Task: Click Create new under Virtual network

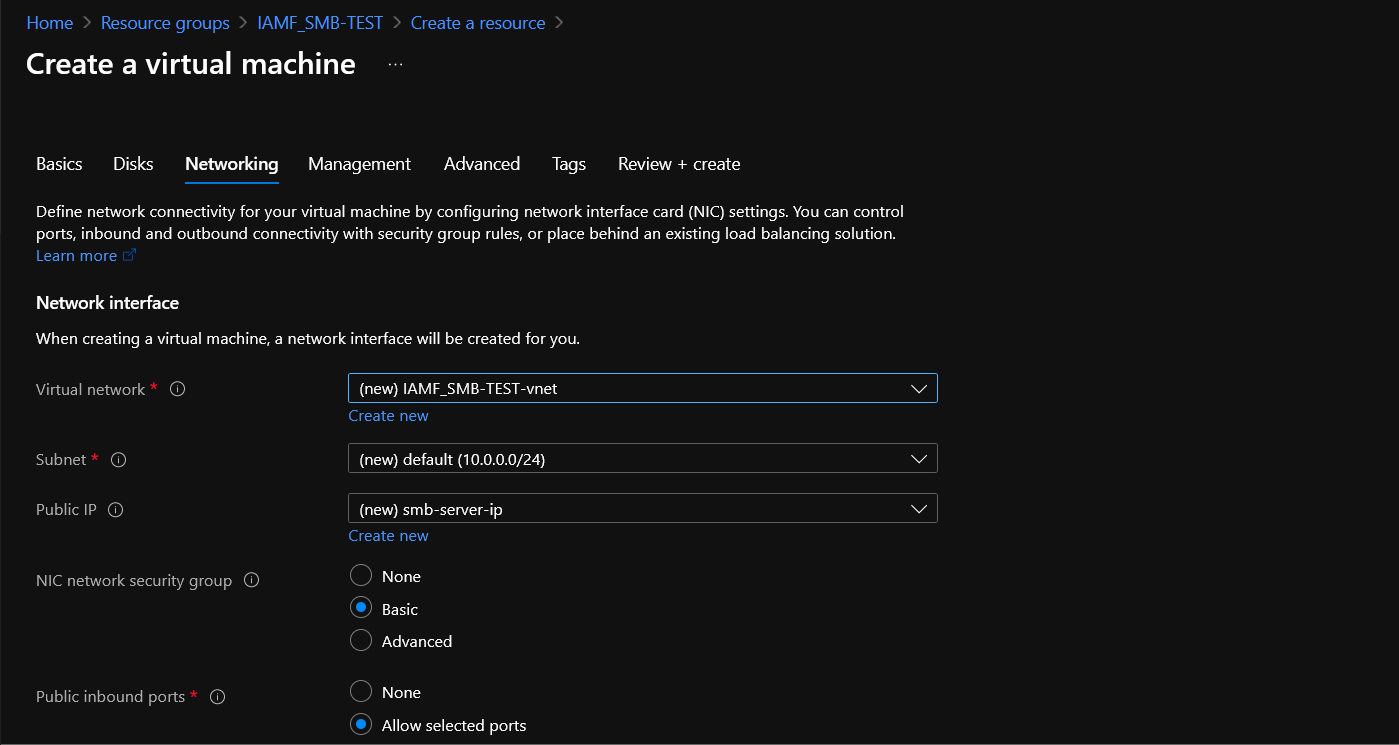Action: click(x=388, y=416)
